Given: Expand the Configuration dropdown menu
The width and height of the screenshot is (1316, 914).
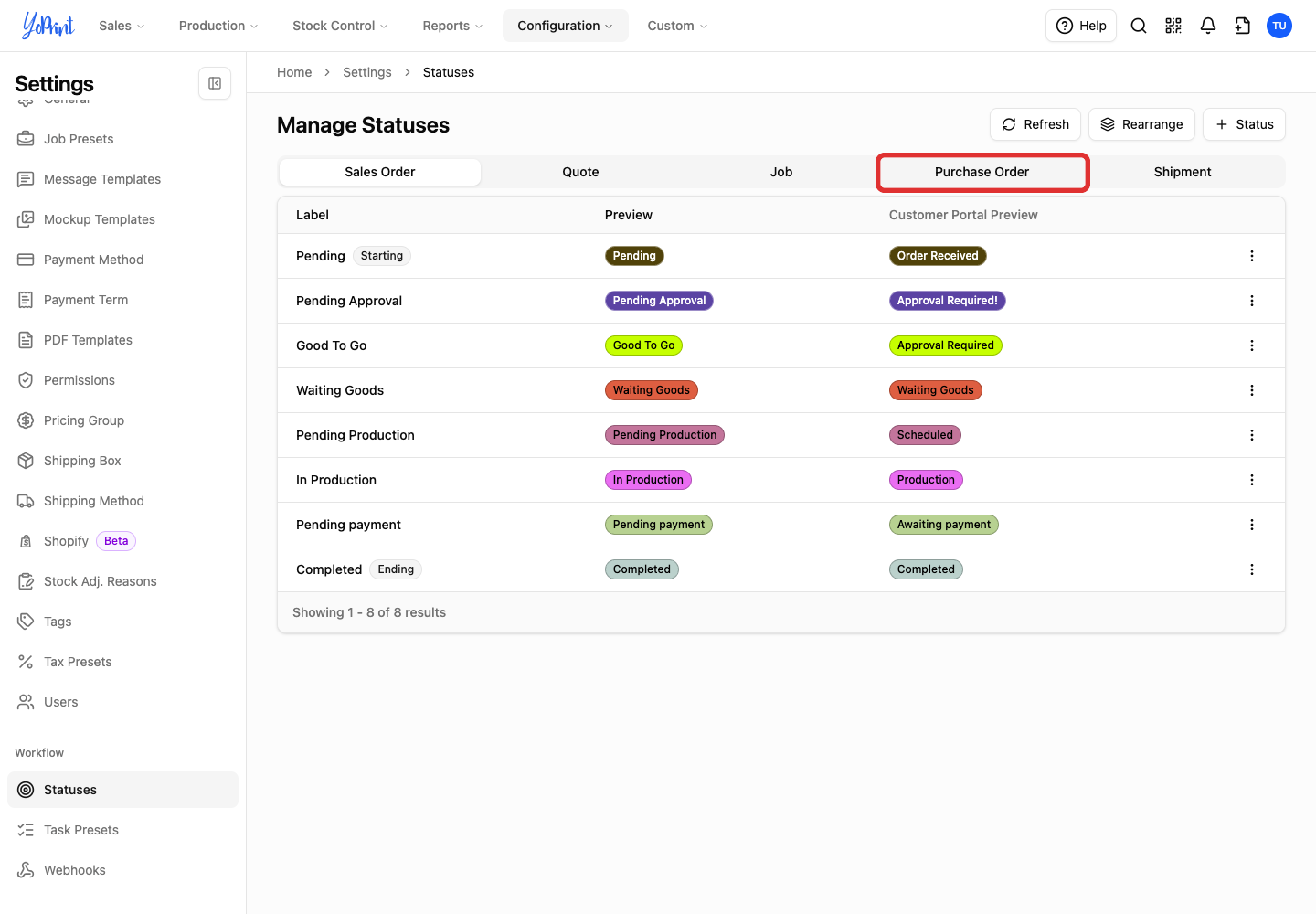Looking at the screenshot, I should point(566,26).
